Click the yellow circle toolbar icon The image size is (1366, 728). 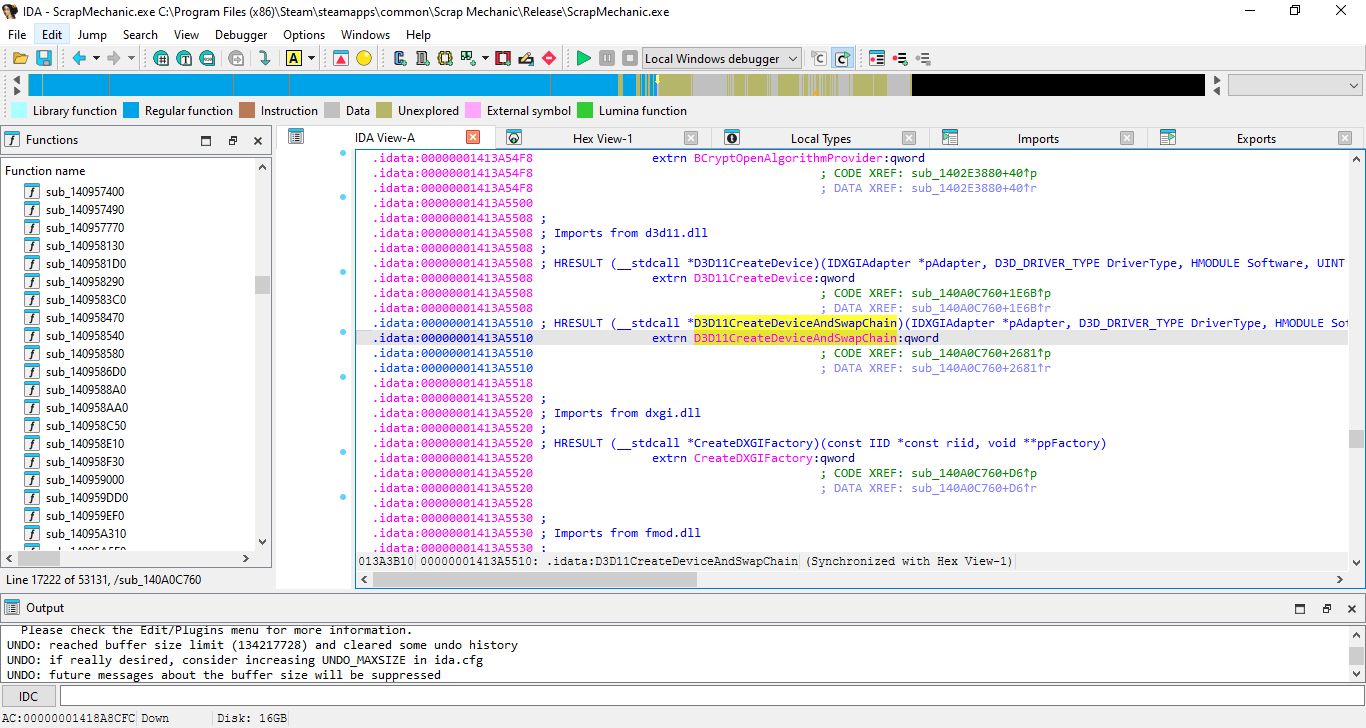click(x=364, y=59)
